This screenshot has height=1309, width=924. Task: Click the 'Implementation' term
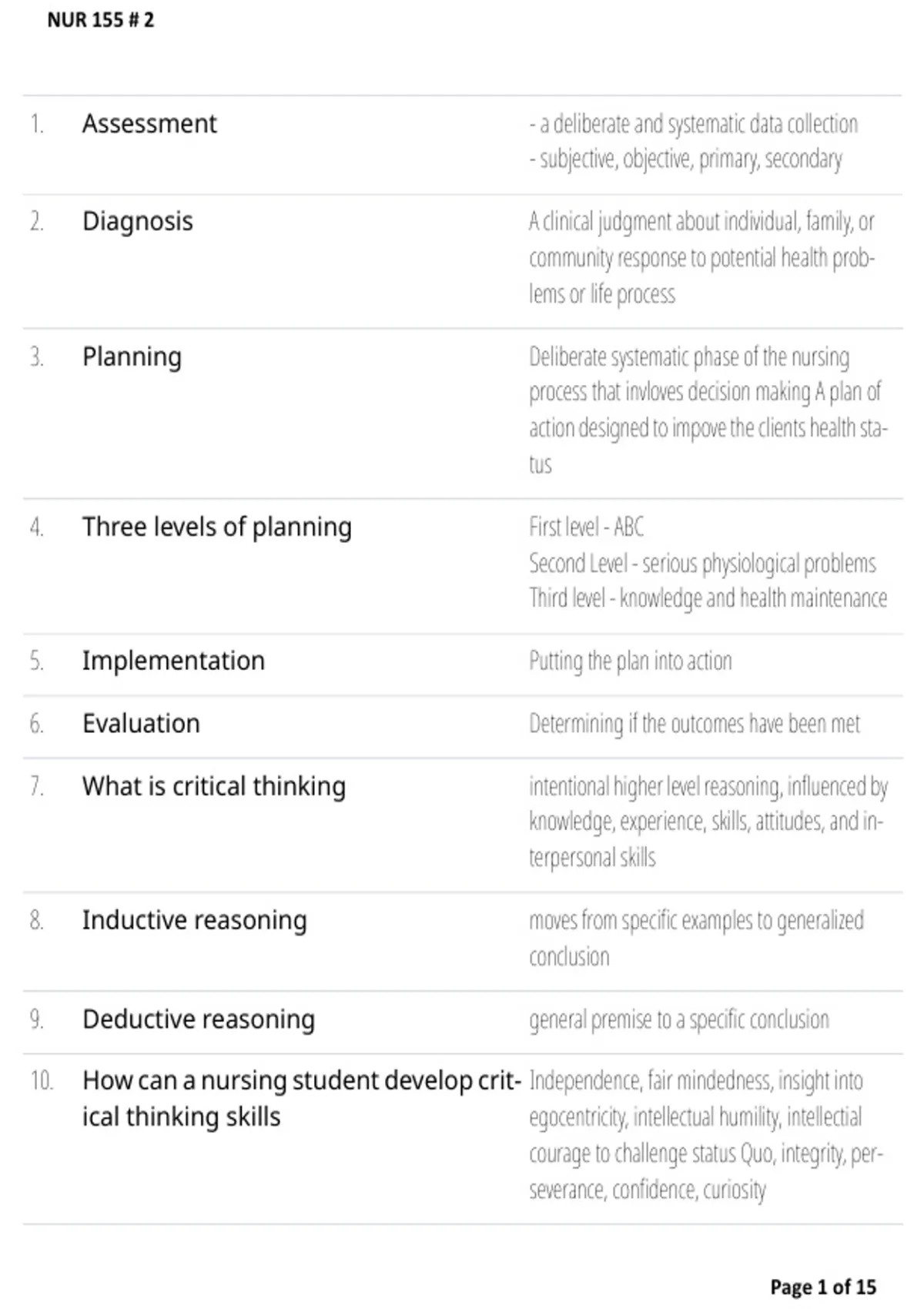pos(173,661)
